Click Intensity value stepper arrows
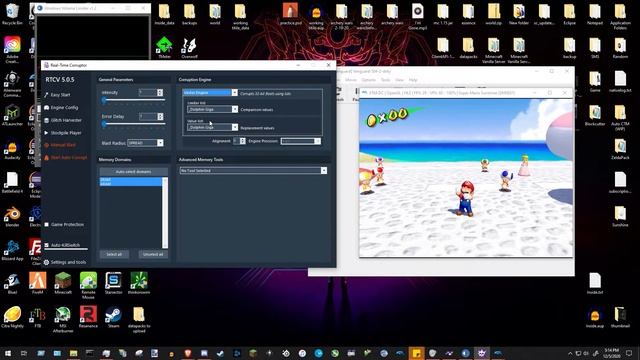 (160, 93)
